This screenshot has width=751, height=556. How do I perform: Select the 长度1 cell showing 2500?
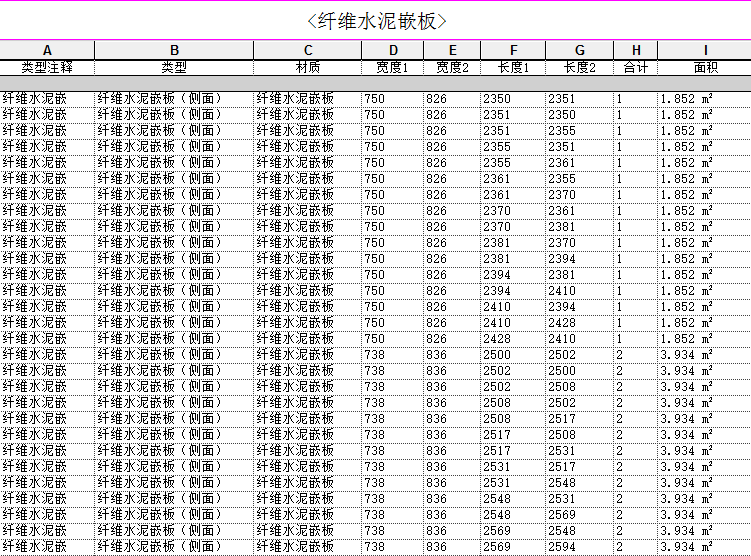pos(513,355)
